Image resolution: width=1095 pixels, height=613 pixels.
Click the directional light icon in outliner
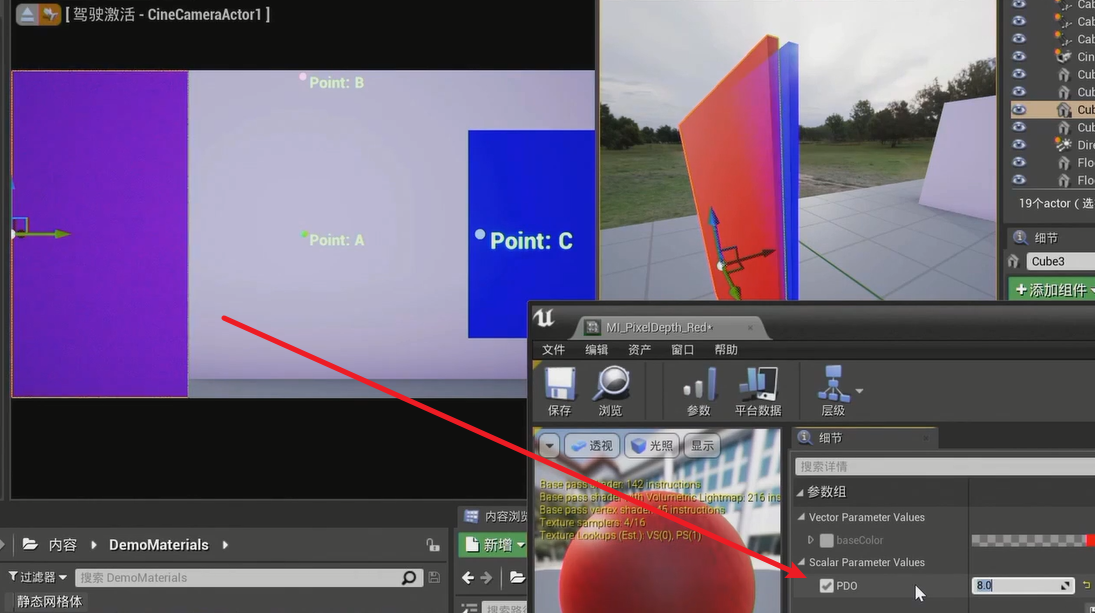click(x=1063, y=145)
